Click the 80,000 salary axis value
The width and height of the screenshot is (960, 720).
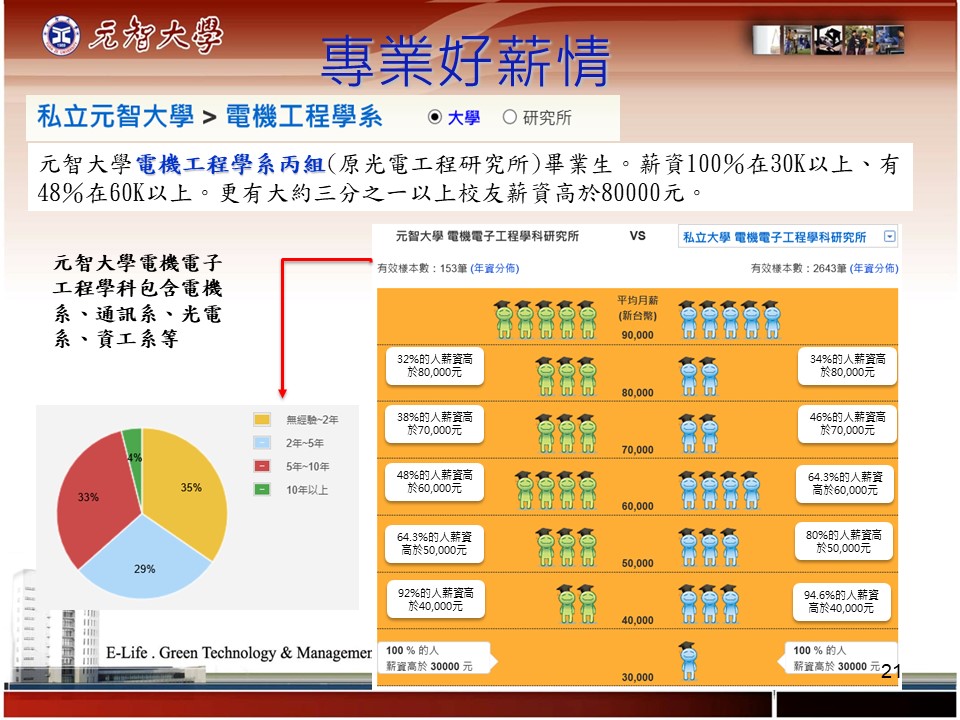coord(637,392)
